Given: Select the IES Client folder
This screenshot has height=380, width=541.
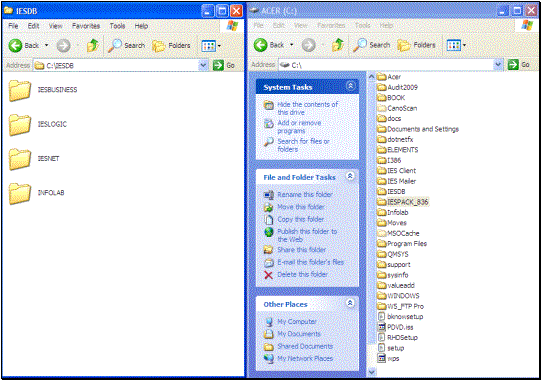Looking at the screenshot, I should coord(396,171).
